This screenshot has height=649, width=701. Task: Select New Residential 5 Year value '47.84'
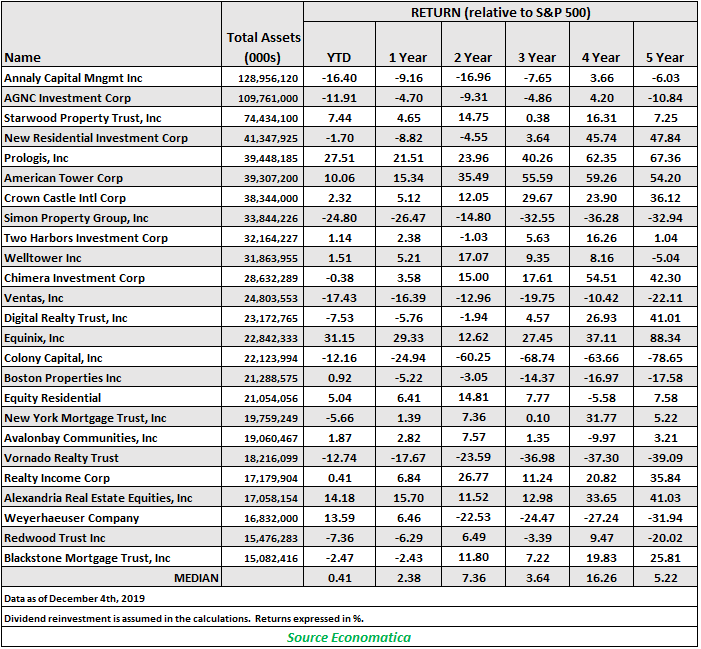pyautogui.click(x=665, y=138)
